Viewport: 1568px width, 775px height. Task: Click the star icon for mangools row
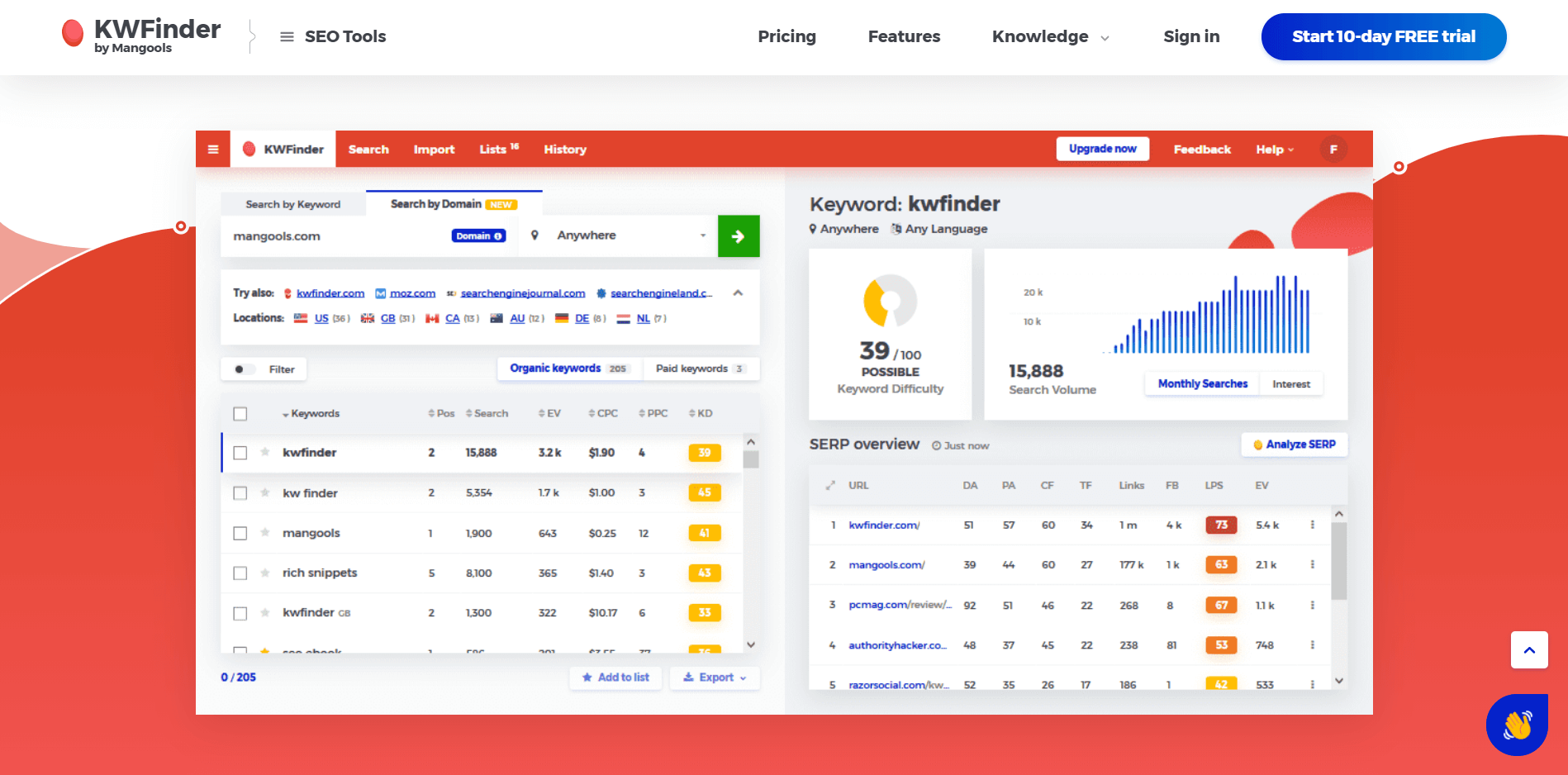[265, 533]
